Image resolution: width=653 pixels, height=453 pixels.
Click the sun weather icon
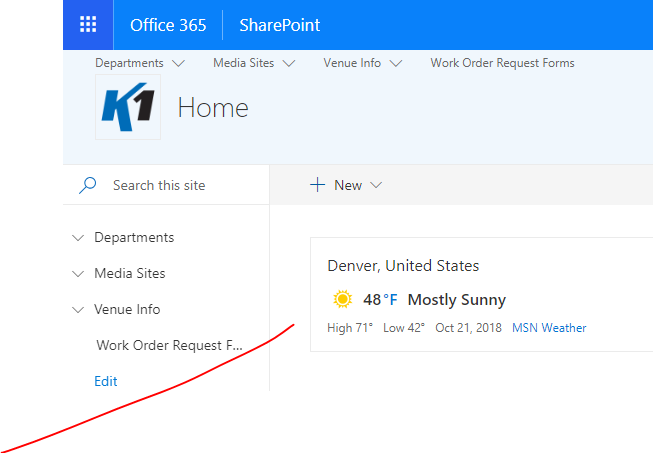click(342, 299)
